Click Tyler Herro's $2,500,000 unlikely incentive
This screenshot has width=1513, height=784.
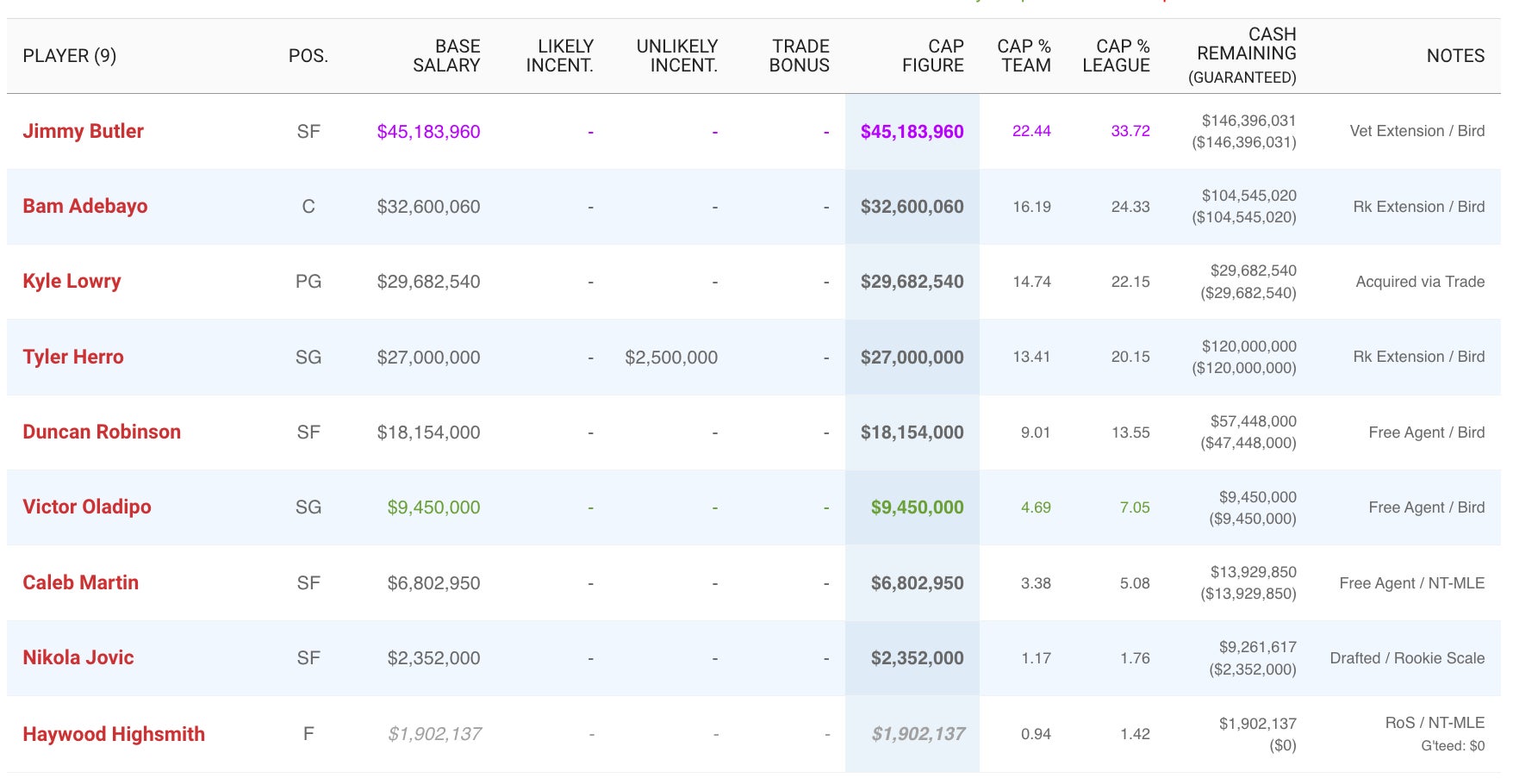671,357
